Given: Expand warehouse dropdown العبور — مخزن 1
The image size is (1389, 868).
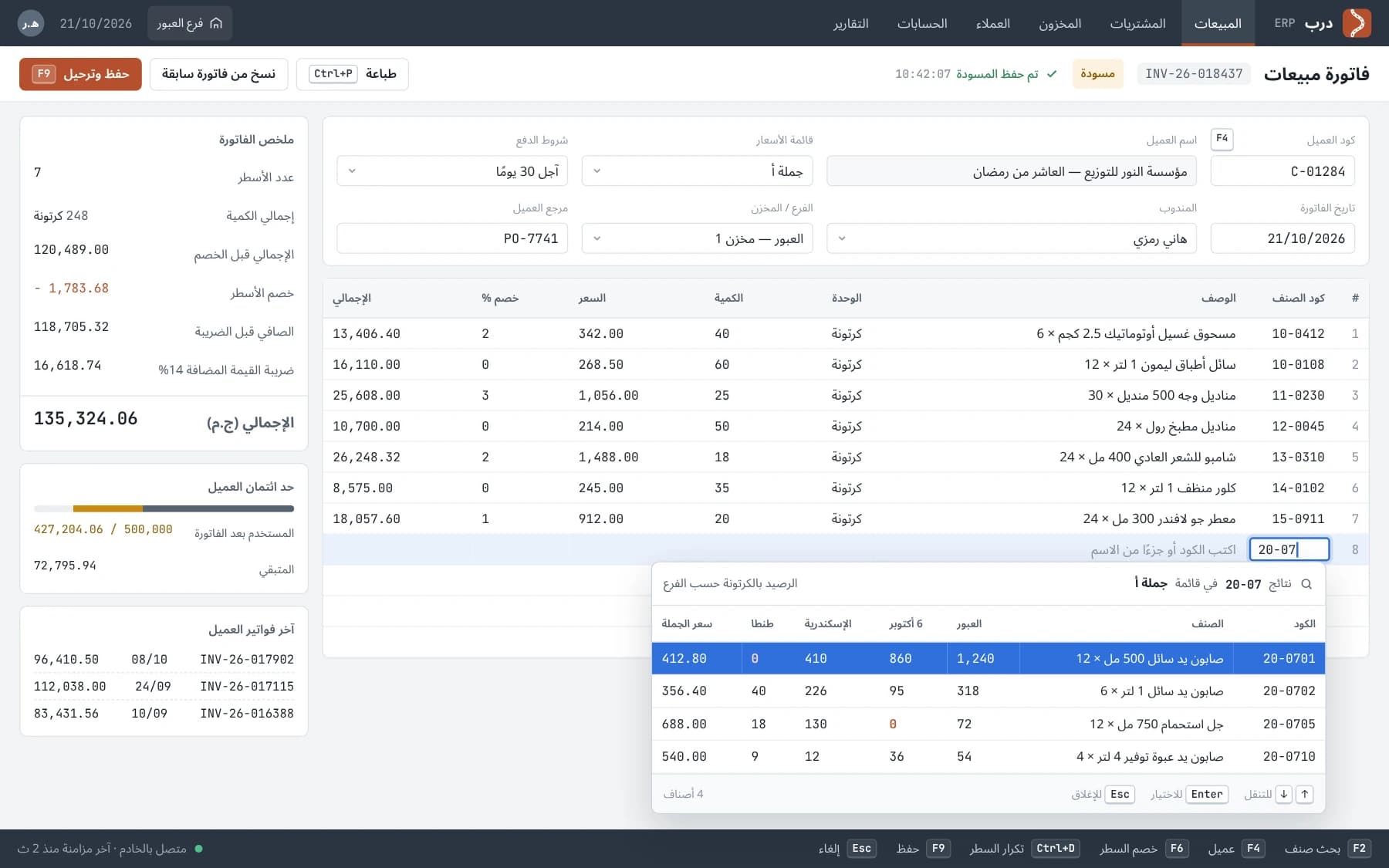Looking at the screenshot, I should pyautogui.click(x=698, y=238).
